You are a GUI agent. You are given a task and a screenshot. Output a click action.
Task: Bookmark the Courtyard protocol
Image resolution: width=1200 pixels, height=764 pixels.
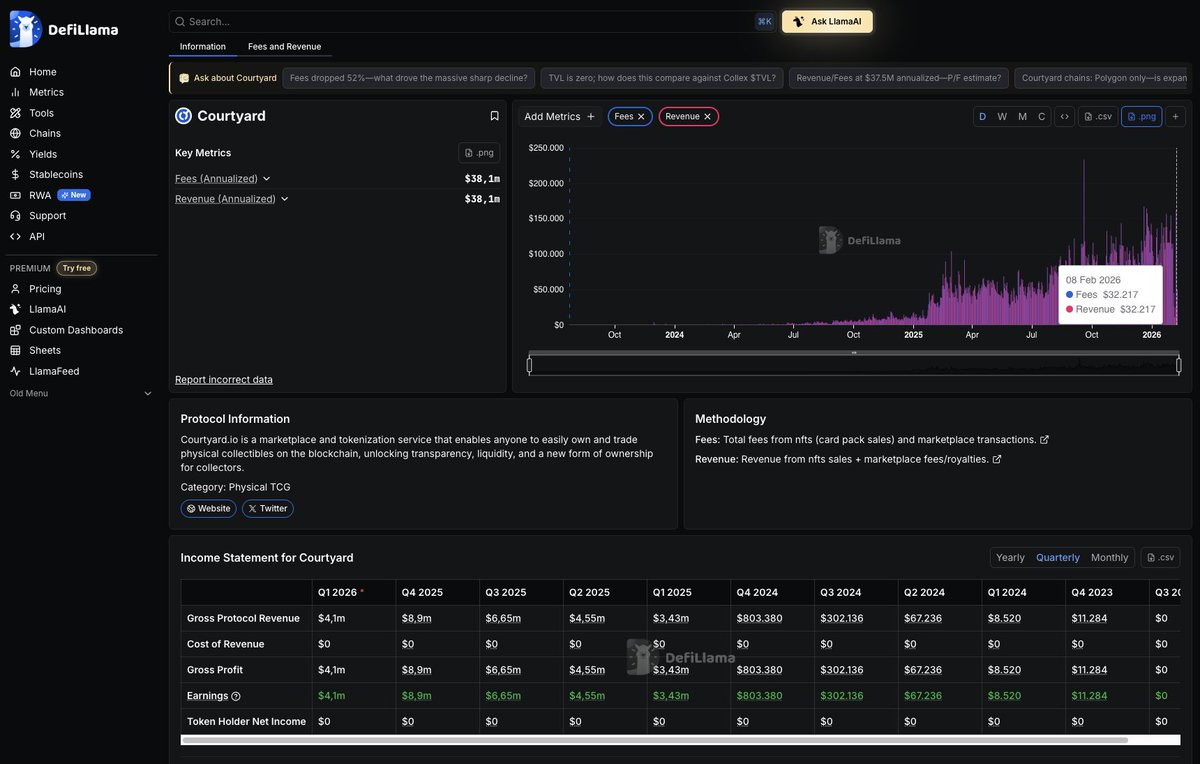tap(494, 116)
